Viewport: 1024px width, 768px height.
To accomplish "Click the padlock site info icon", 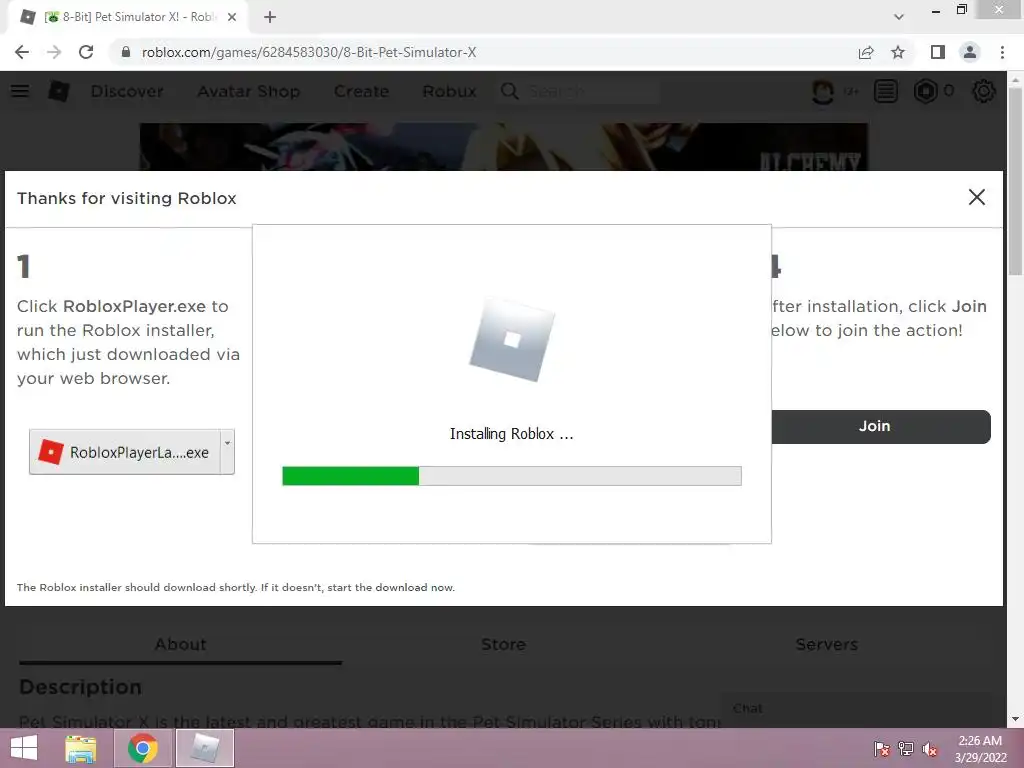I will click(x=126, y=52).
